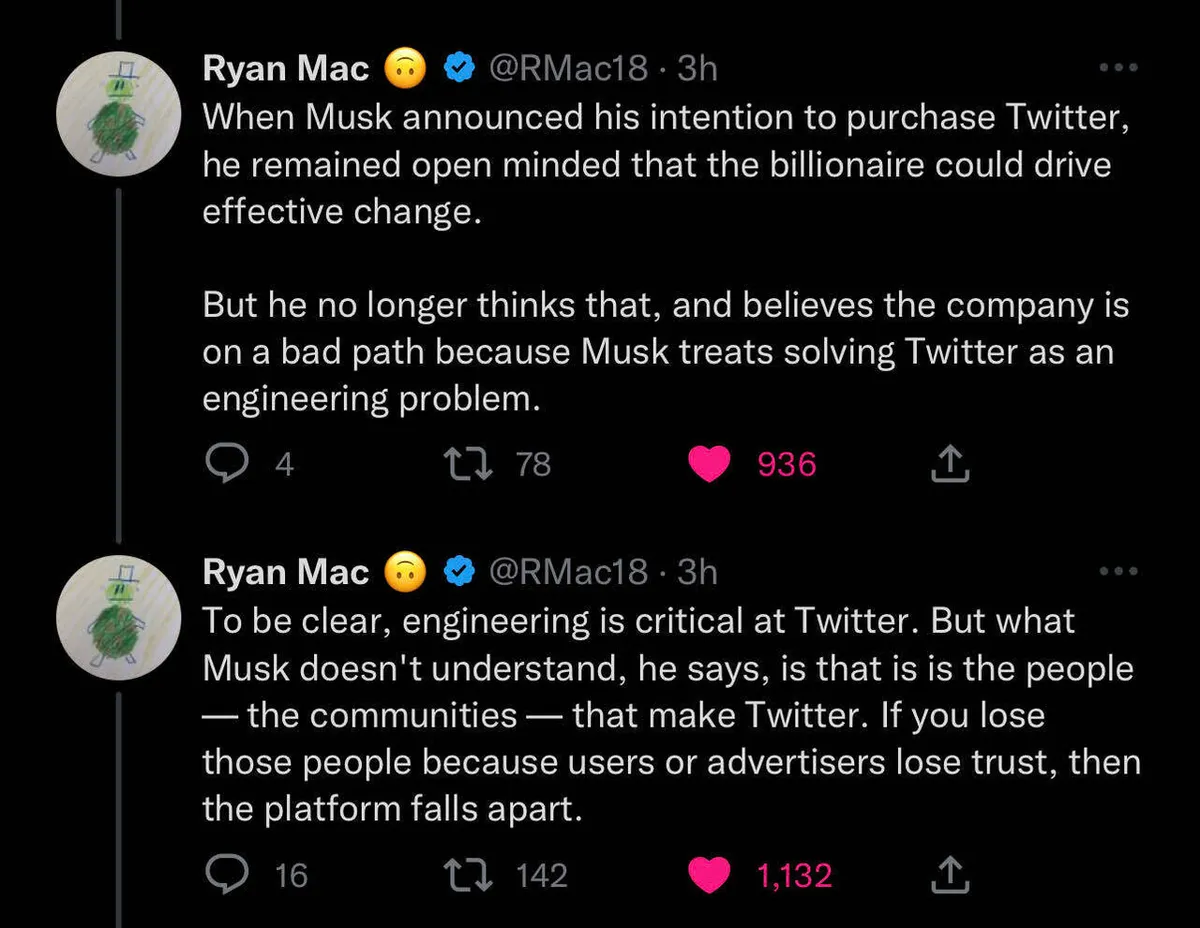Like the tweet with 936 likes

click(710, 464)
